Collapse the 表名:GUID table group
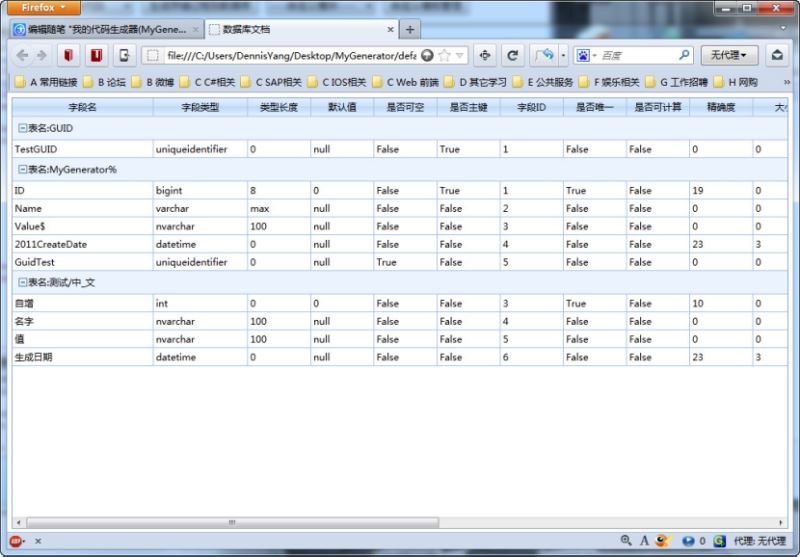Image resolution: width=800 pixels, height=557 pixels. coord(22,128)
